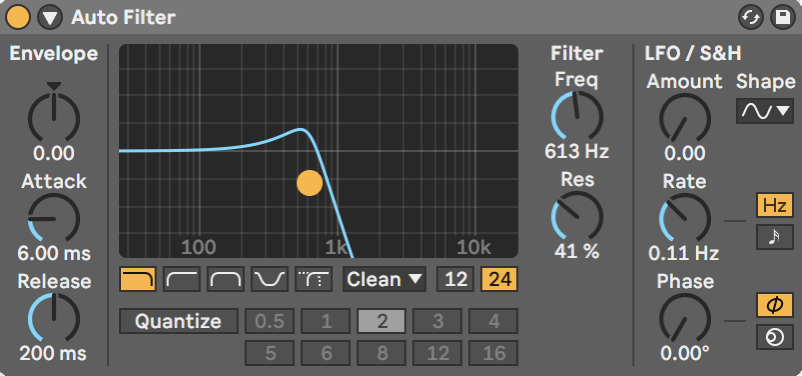The width and height of the screenshot is (802, 376).
Task: Collapse the device with title triangle
Action: tap(50, 18)
